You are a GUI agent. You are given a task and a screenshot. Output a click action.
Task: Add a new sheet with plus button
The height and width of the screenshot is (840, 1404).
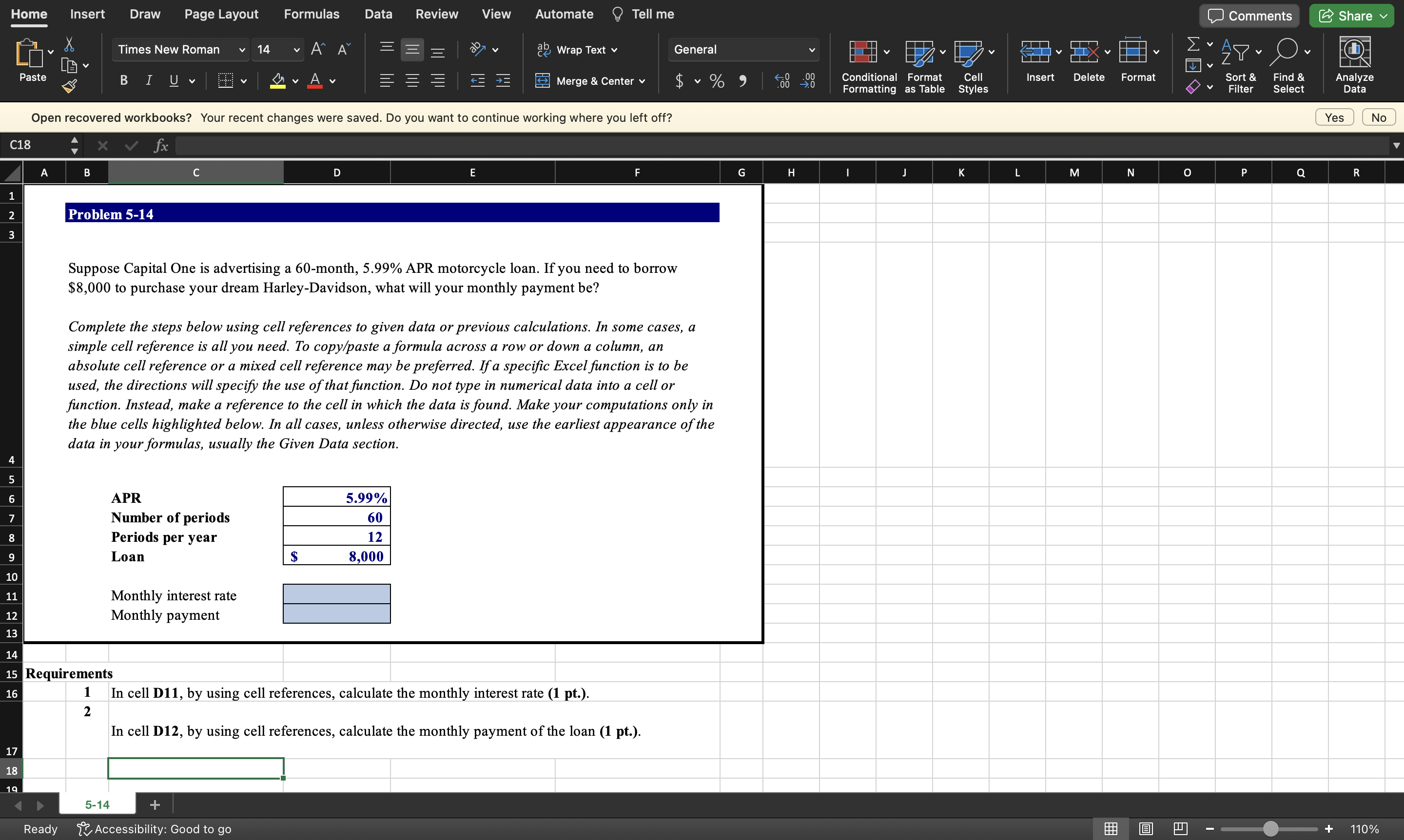tap(155, 804)
